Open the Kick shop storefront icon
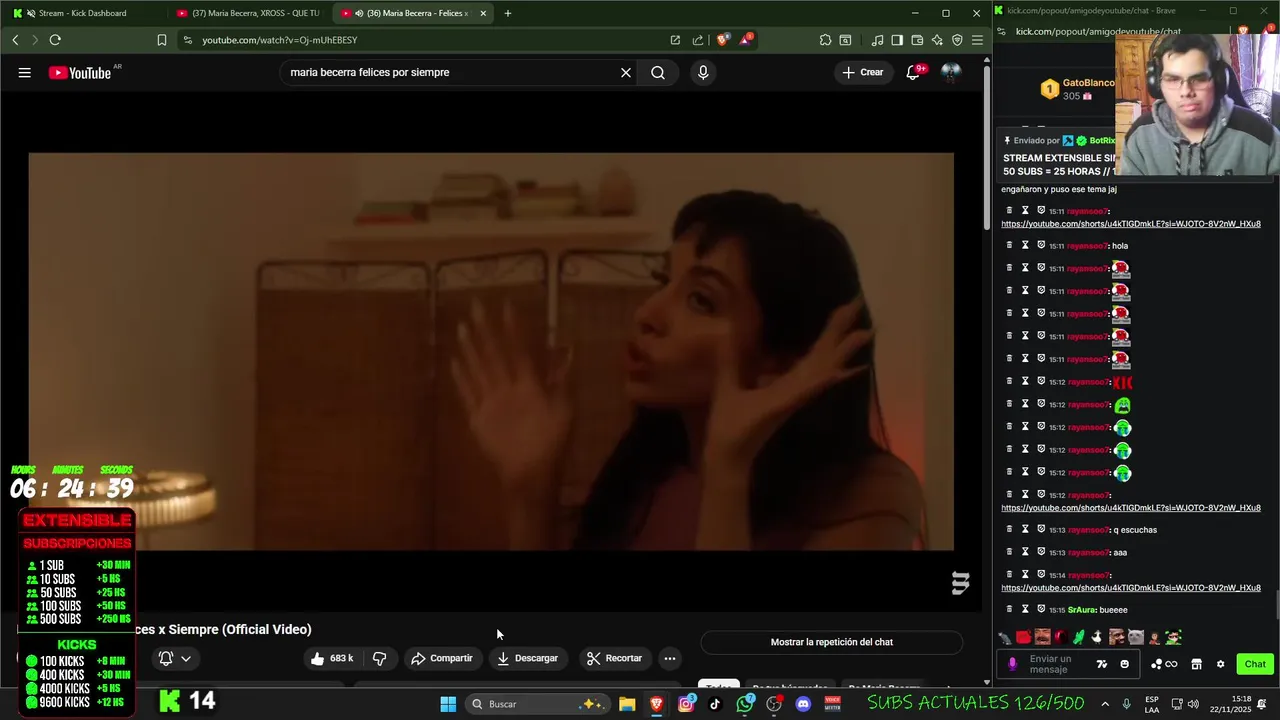This screenshot has height=720, width=1280. (x=1196, y=664)
